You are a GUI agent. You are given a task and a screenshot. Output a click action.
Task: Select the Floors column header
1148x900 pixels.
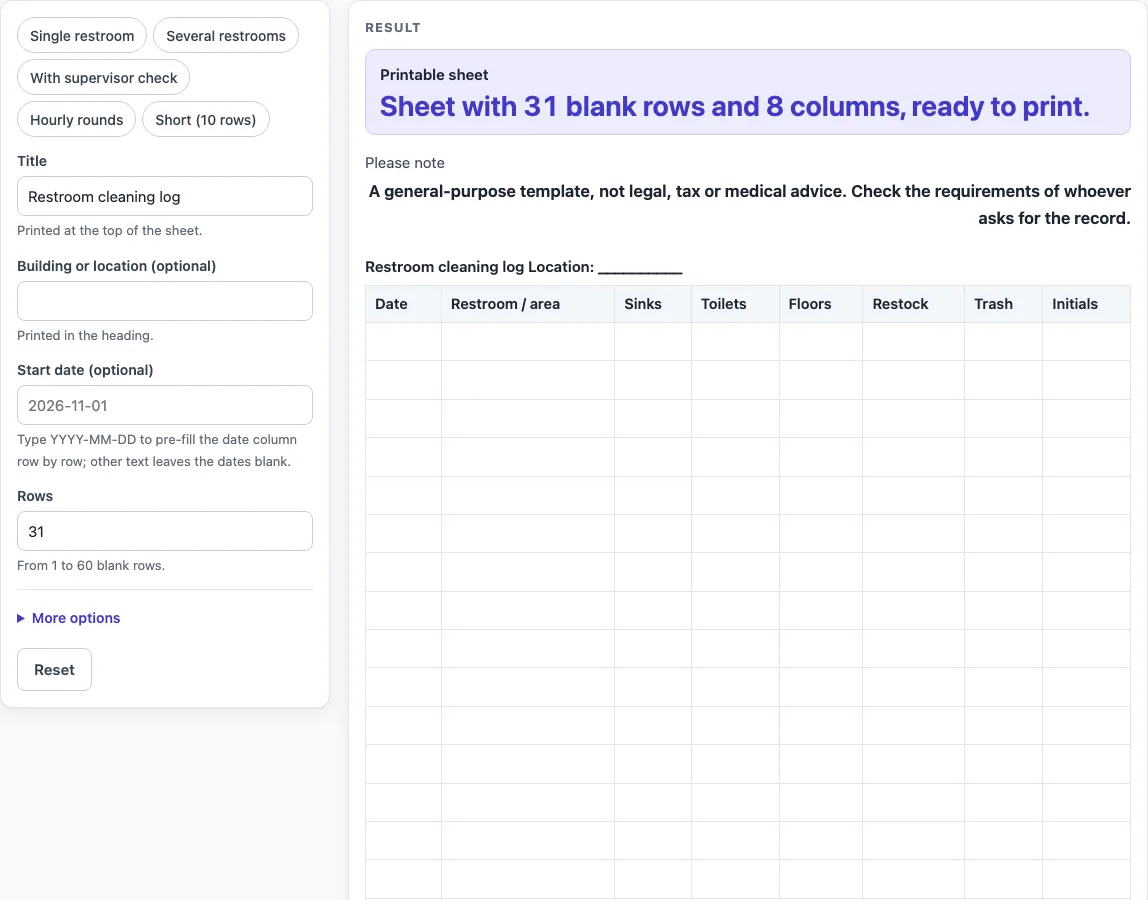(x=821, y=304)
